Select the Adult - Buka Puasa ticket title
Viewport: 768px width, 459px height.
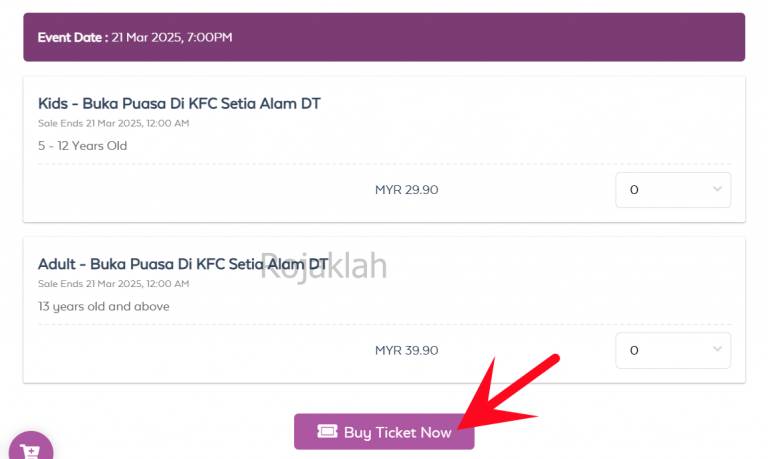(x=183, y=264)
